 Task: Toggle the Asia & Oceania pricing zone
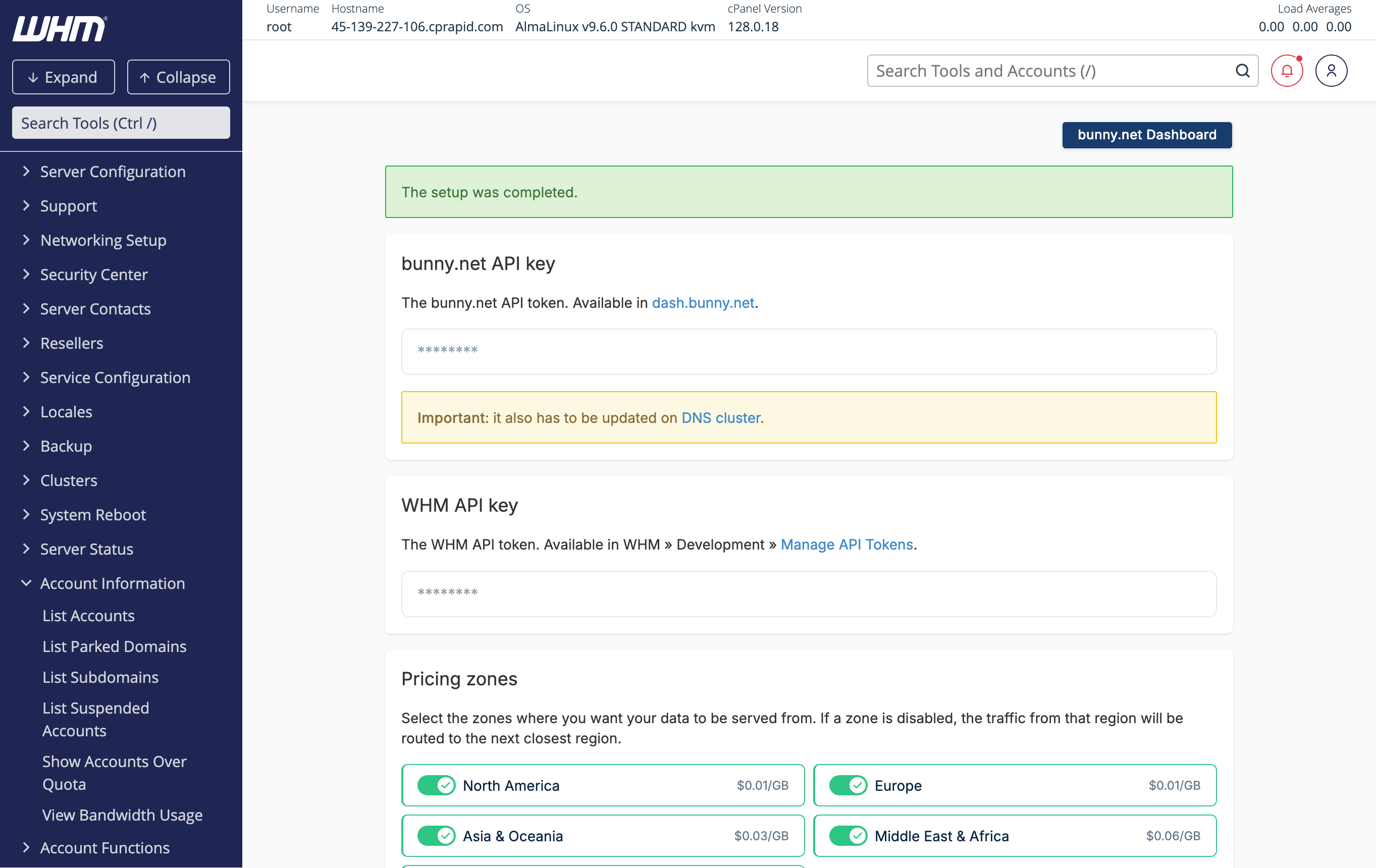[x=436, y=835]
